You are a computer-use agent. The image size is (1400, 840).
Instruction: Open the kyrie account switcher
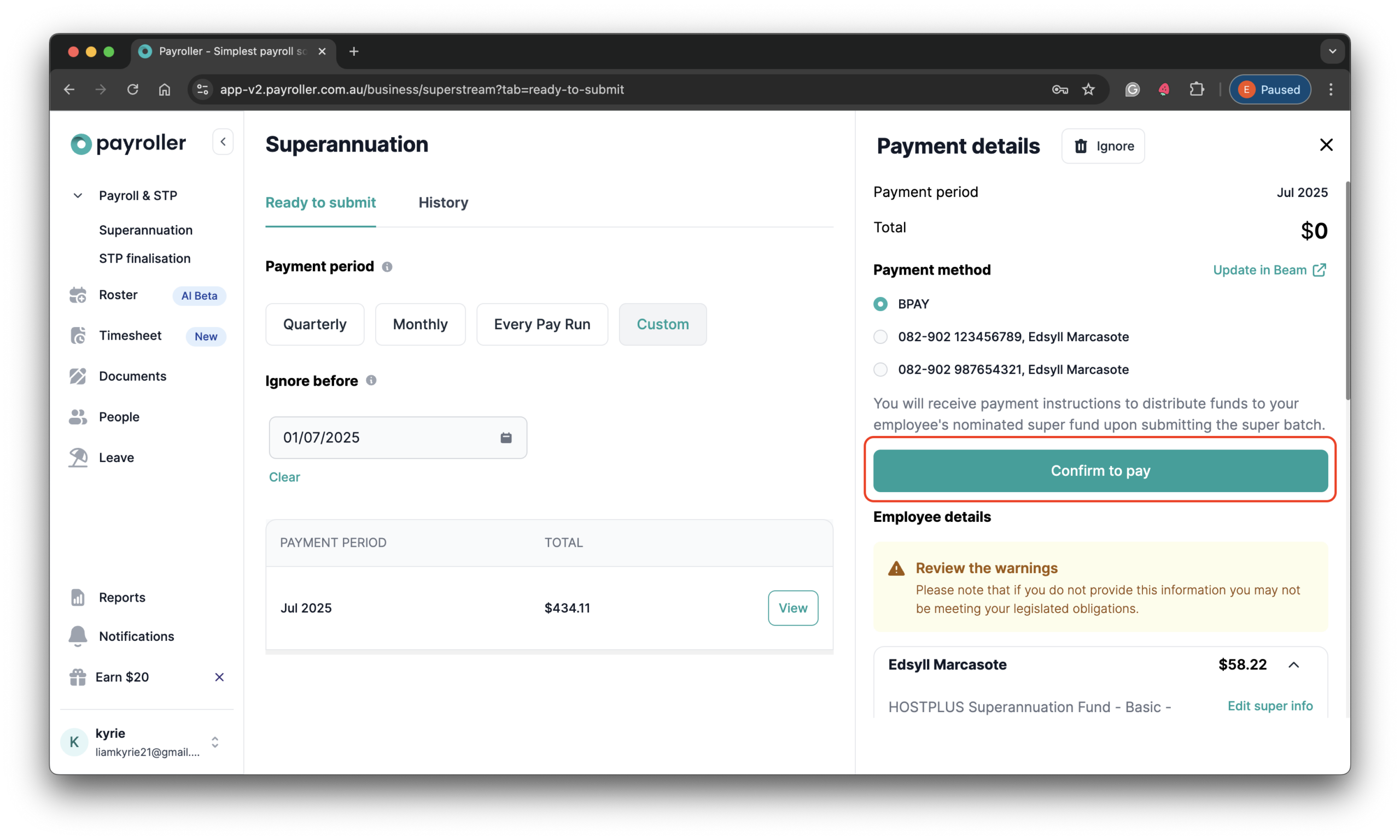pyautogui.click(x=214, y=742)
